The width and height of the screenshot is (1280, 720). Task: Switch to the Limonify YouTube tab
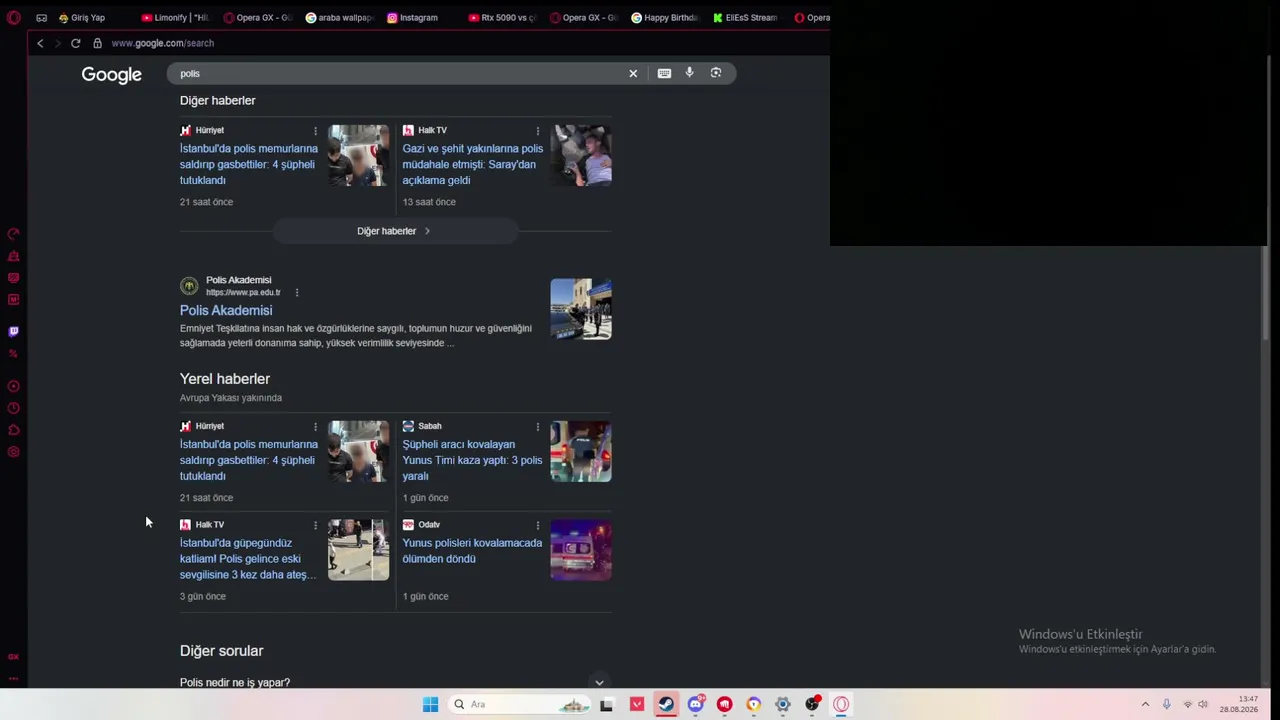click(175, 17)
